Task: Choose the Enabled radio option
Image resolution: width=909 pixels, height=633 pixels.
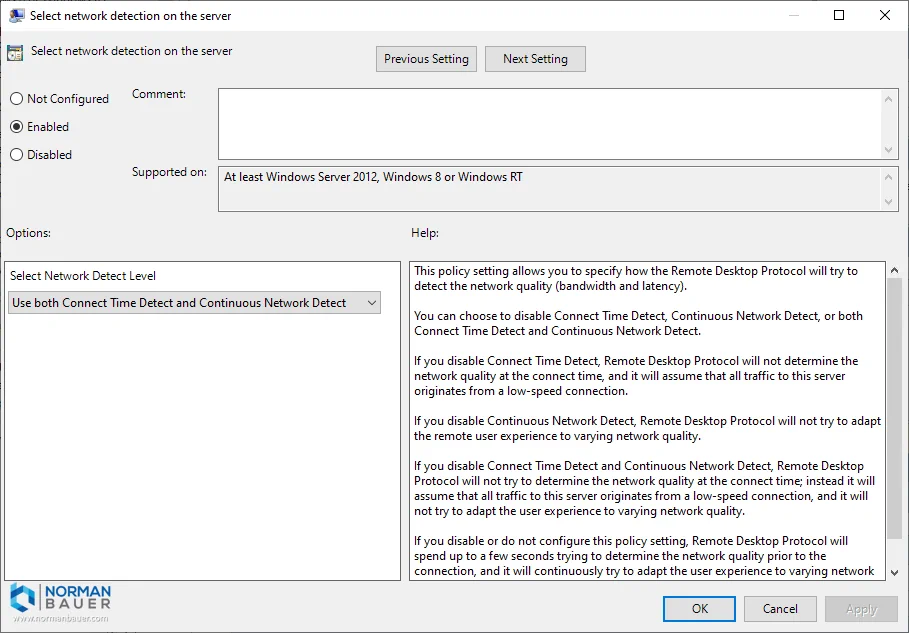Action: [x=17, y=127]
